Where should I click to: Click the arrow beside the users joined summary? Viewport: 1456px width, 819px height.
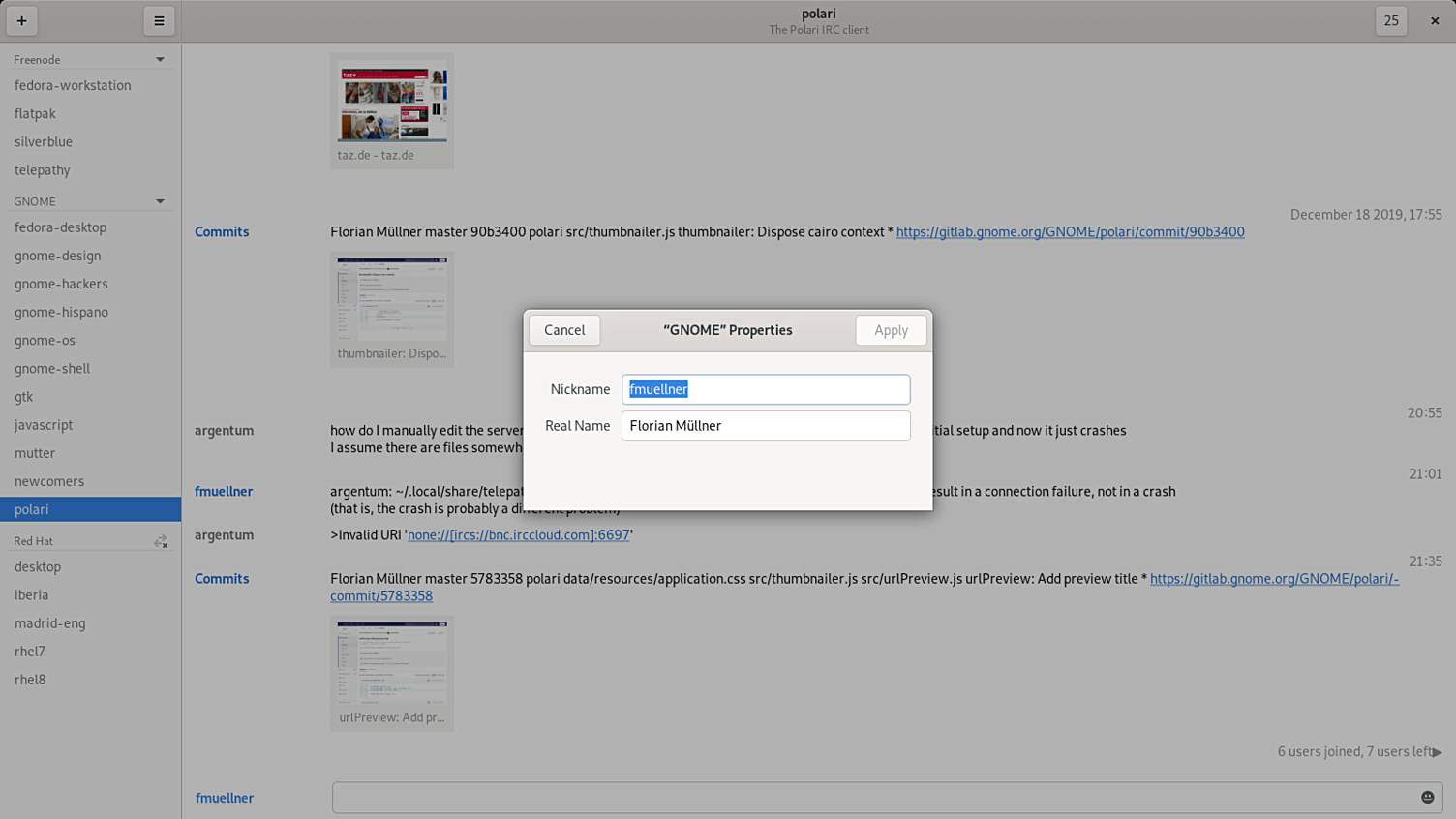click(1437, 752)
